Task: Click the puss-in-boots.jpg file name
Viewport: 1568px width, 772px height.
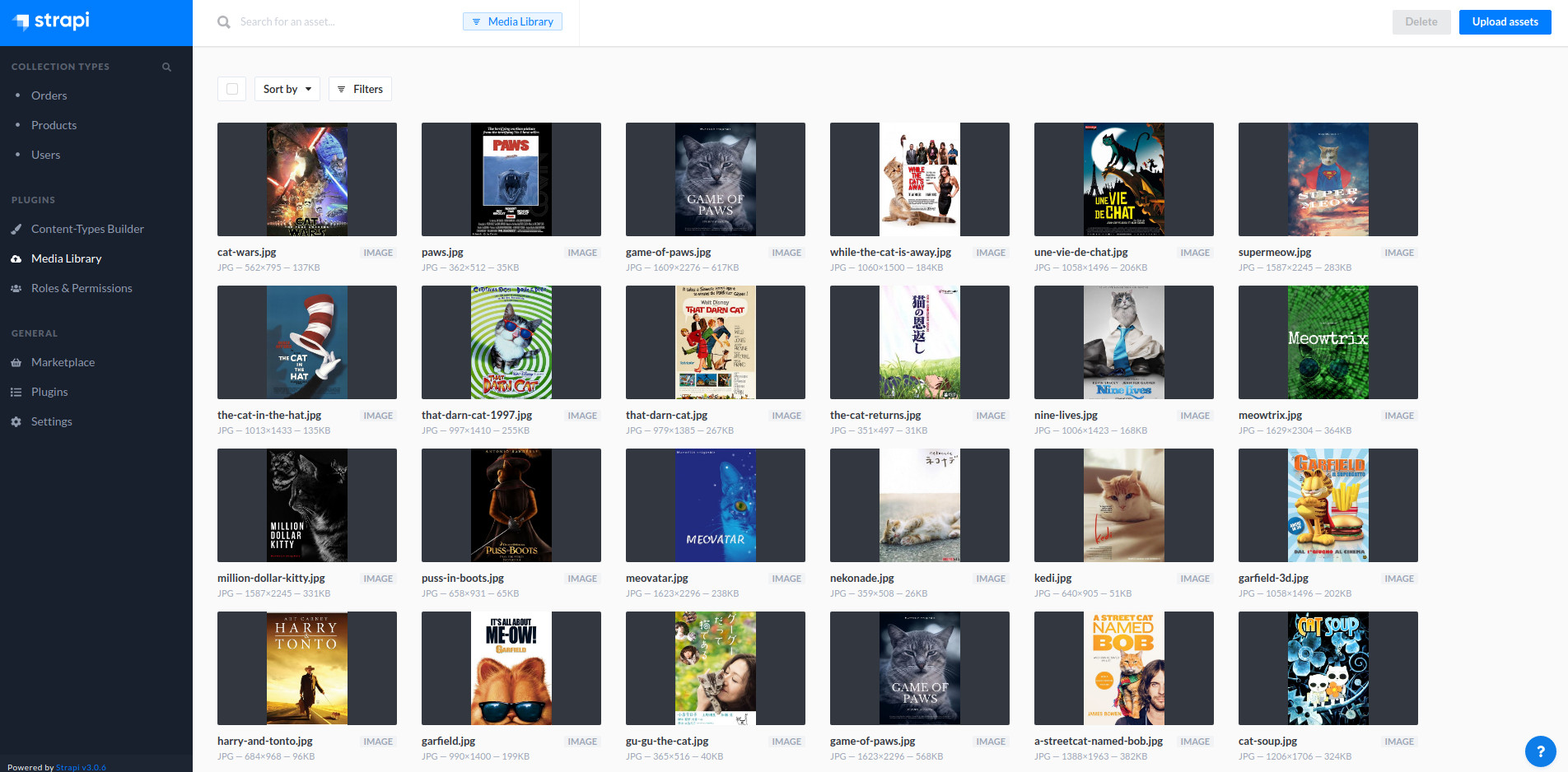Action: (x=463, y=579)
